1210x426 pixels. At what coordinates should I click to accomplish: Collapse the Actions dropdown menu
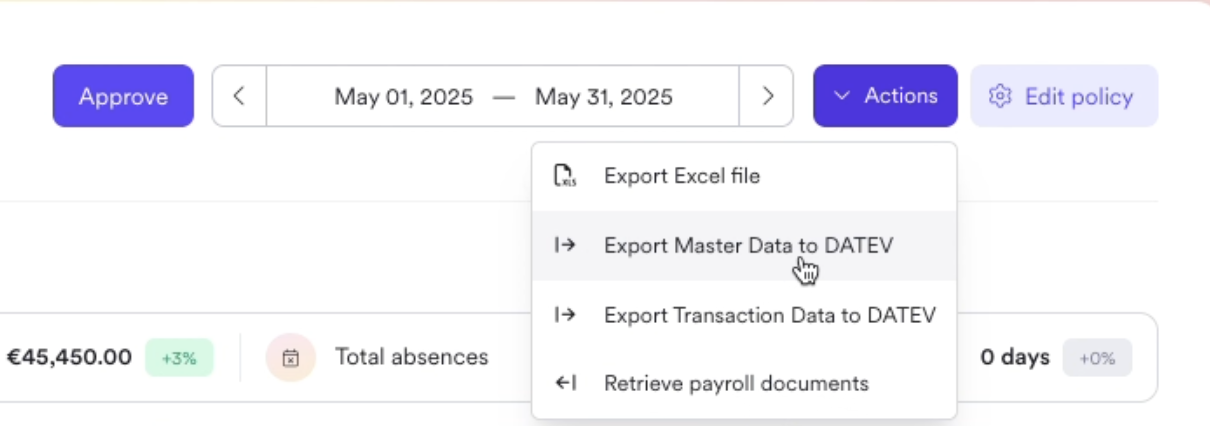[x=885, y=96]
